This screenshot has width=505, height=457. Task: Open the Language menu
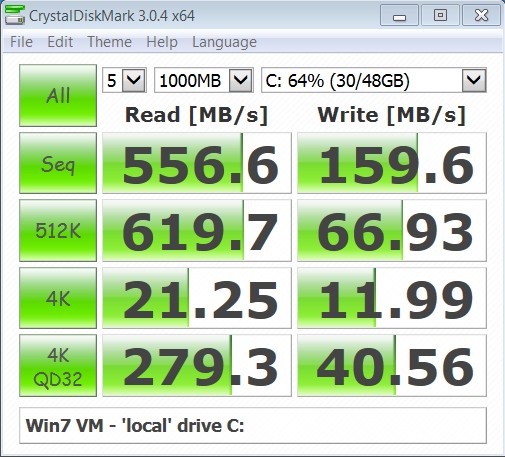click(224, 42)
